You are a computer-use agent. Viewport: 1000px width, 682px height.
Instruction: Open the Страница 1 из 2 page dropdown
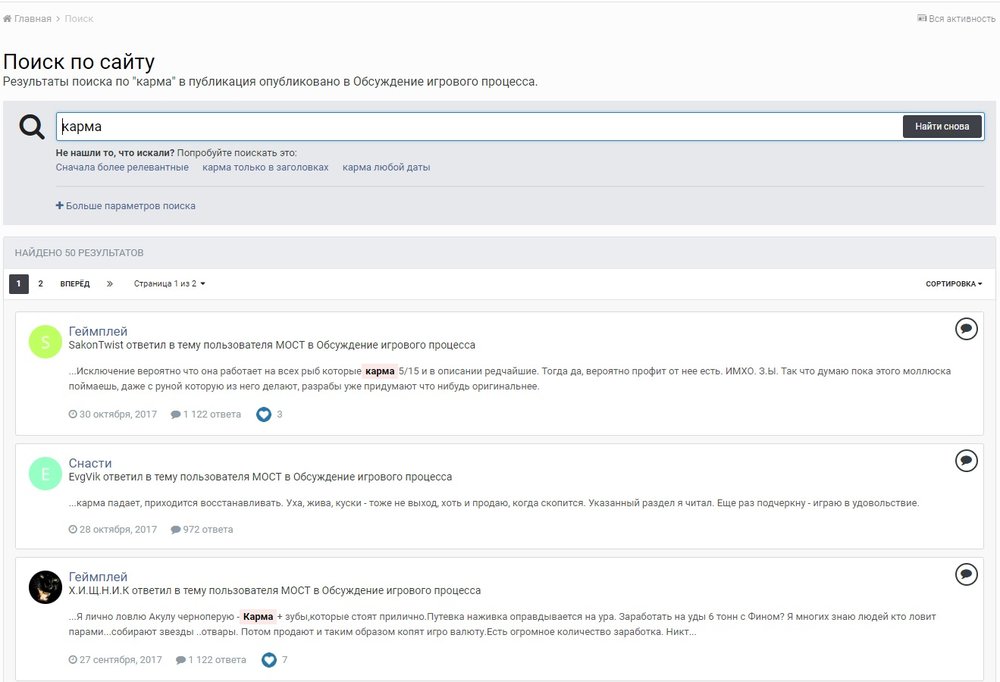[x=169, y=284]
